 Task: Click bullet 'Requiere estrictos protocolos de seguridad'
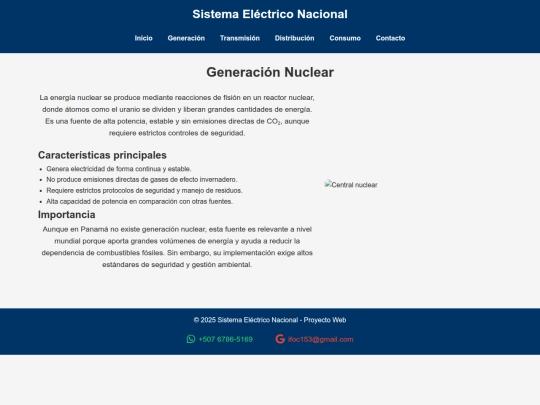tap(144, 190)
